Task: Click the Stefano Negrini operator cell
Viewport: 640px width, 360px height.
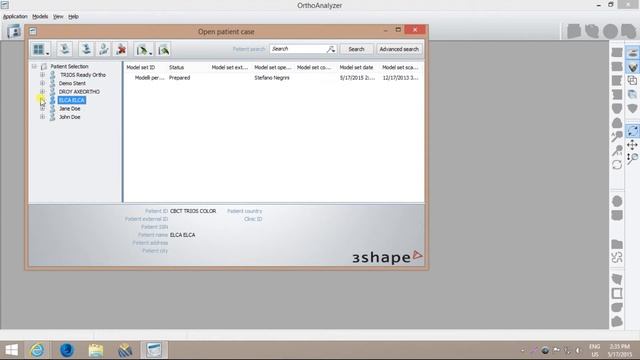Action: (272, 78)
